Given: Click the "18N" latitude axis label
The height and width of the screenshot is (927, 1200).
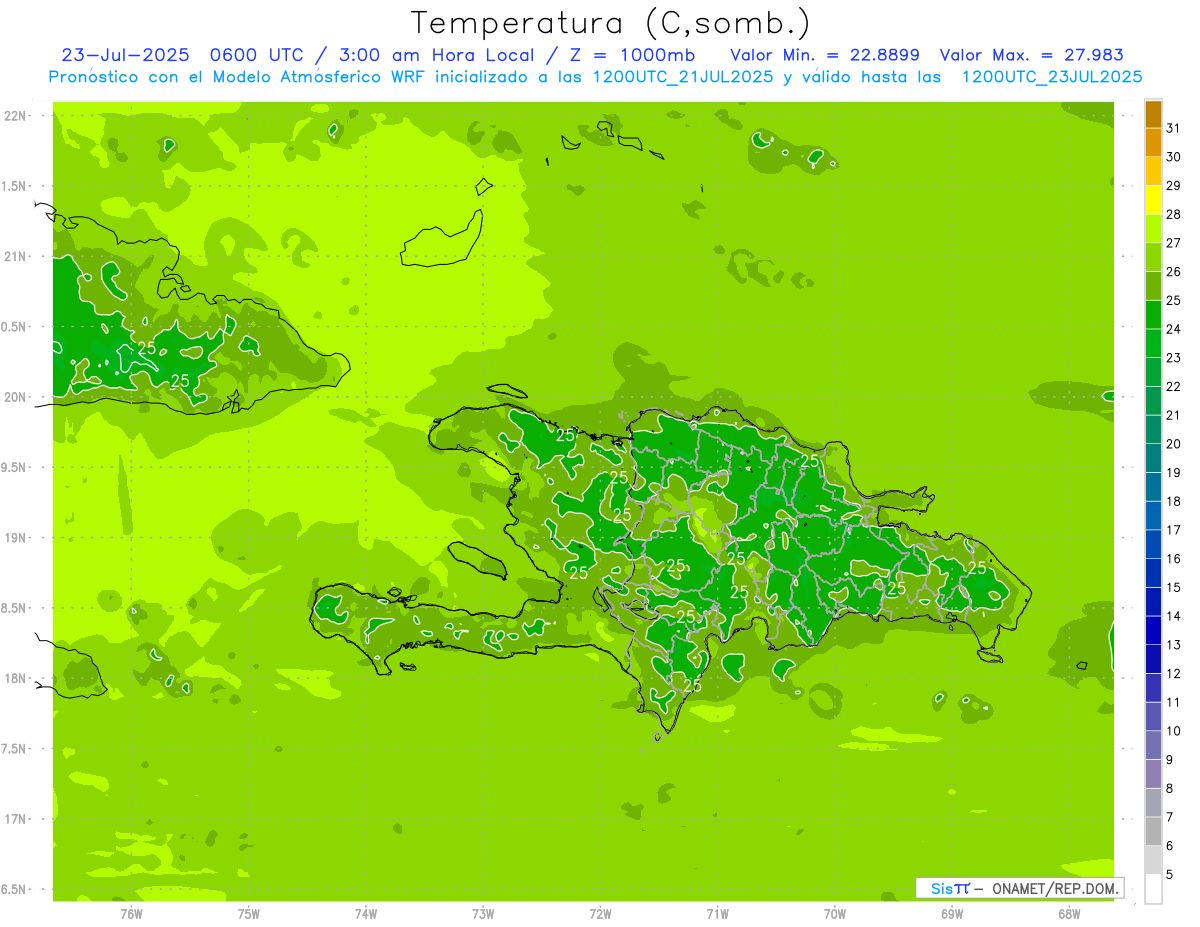Looking at the screenshot, I should coord(15,678).
